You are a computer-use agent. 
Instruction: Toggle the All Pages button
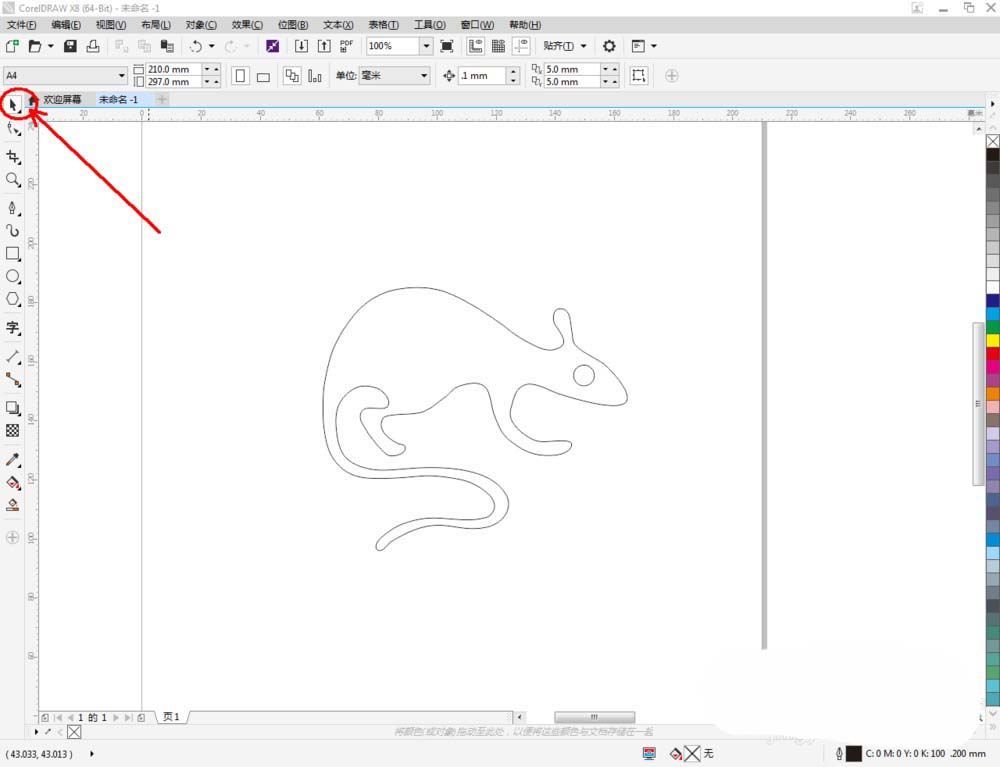click(x=292, y=76)
